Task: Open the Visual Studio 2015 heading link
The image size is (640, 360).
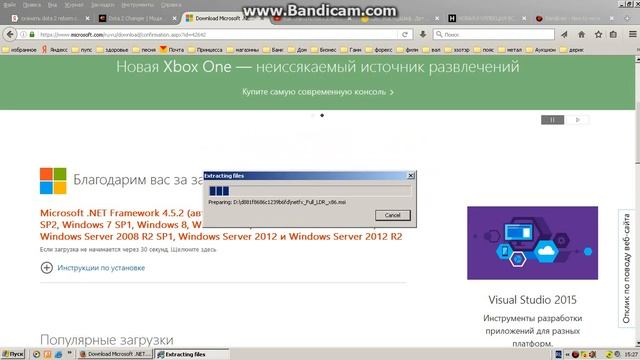Action: coord(532,300)
